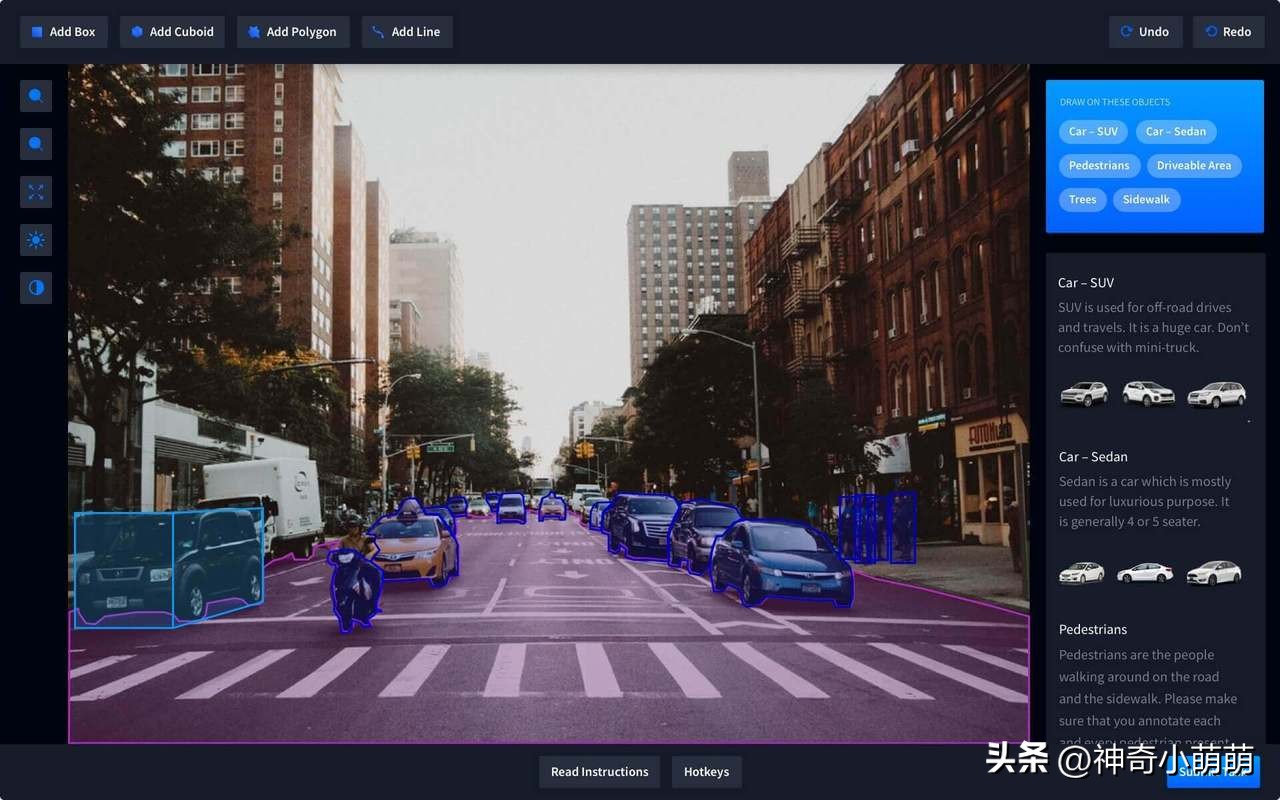Viewport: 1280px width, 800px height.
Task: Choose the Driveable Area label chip
Action: [x=1194, y=166]
